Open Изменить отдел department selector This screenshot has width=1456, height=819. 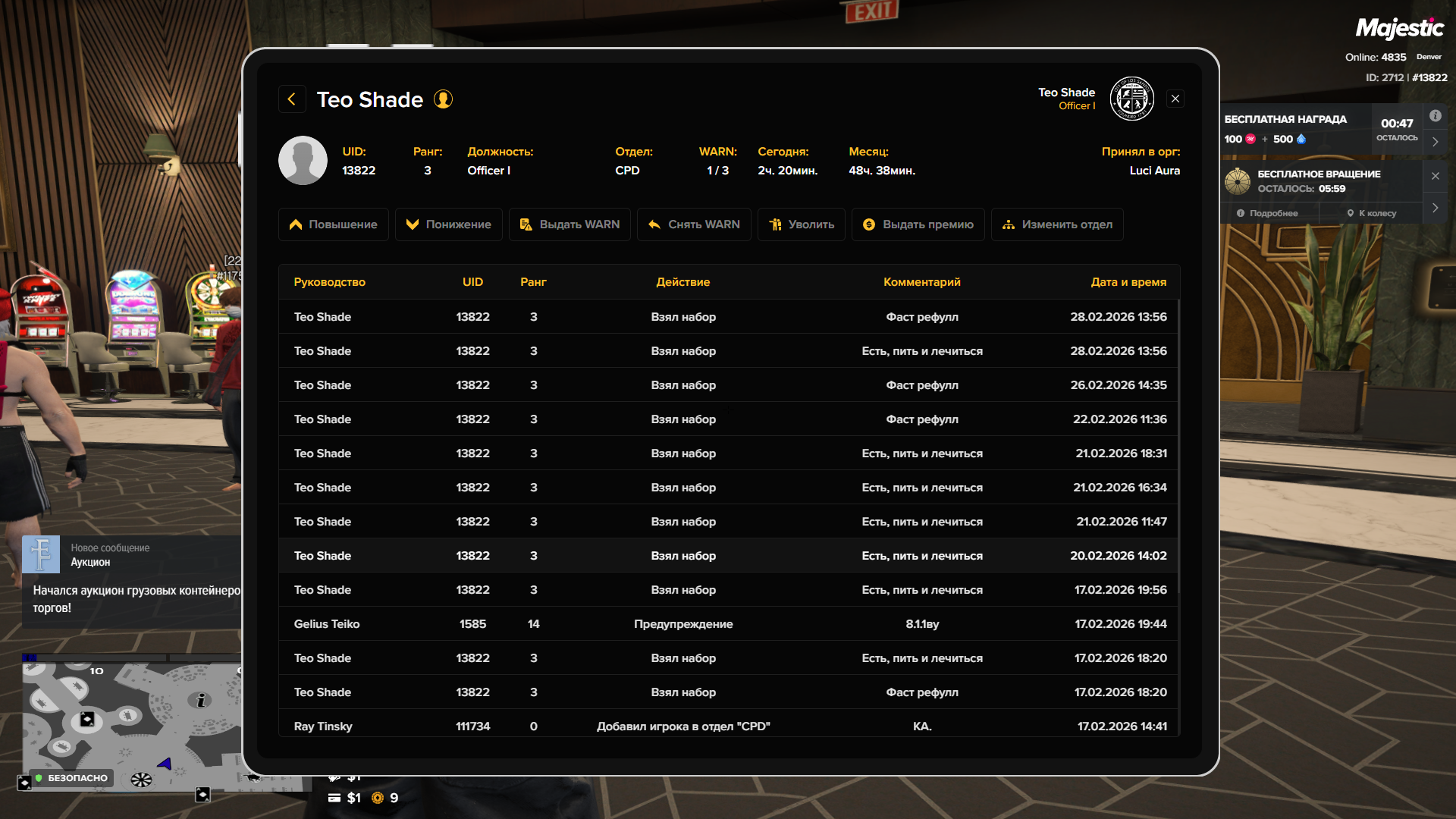pos(1057,224)
